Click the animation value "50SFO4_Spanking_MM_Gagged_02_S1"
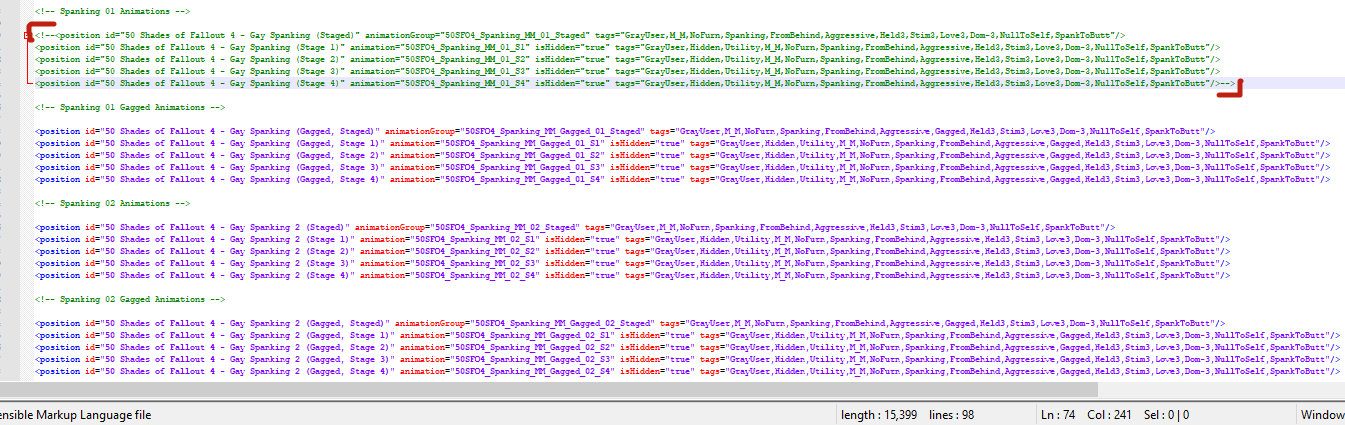The image size is (1345, 425). (x=534, y=335)
